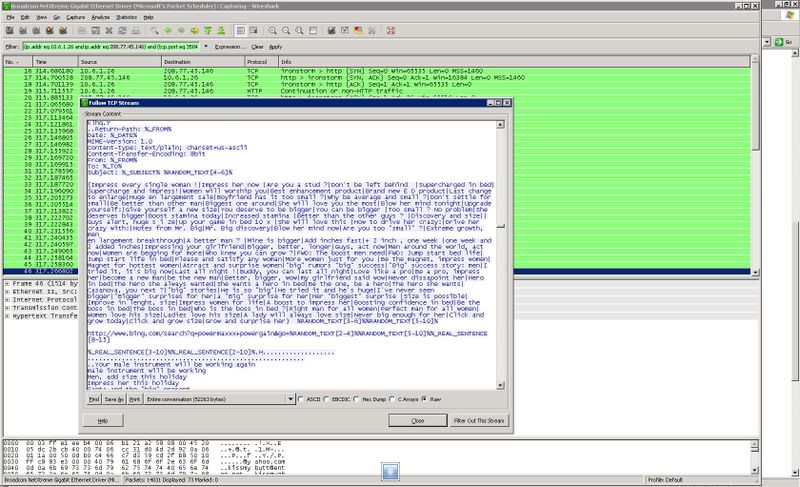The height and width of the screenshot is (487, 800).
Task: Toggle packet colorize toolbar icon
Action: pos(240,31)
